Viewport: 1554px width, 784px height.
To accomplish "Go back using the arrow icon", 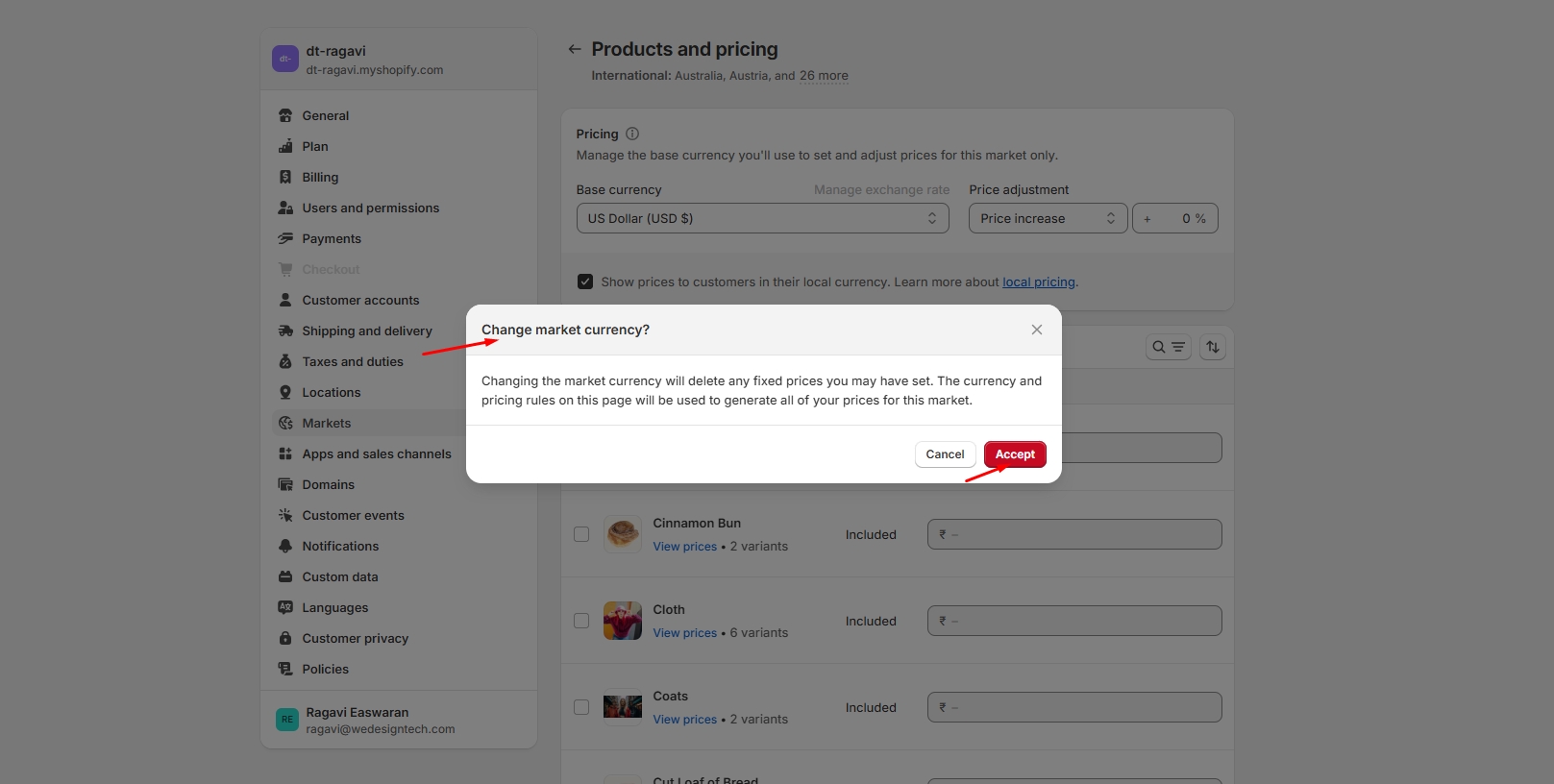I will (575, 49).
